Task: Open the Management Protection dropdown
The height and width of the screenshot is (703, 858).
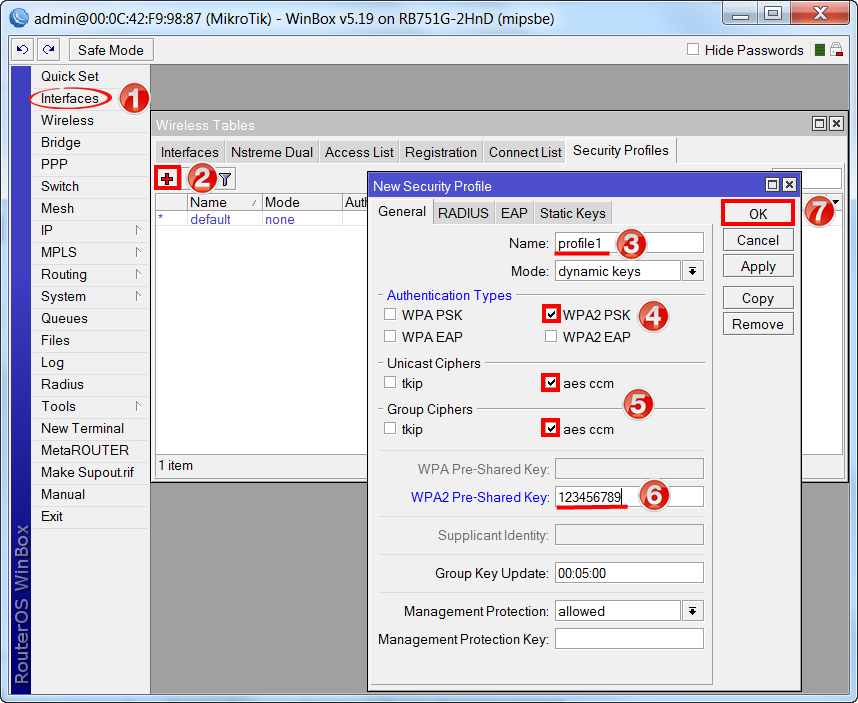Action: (692, 611)
